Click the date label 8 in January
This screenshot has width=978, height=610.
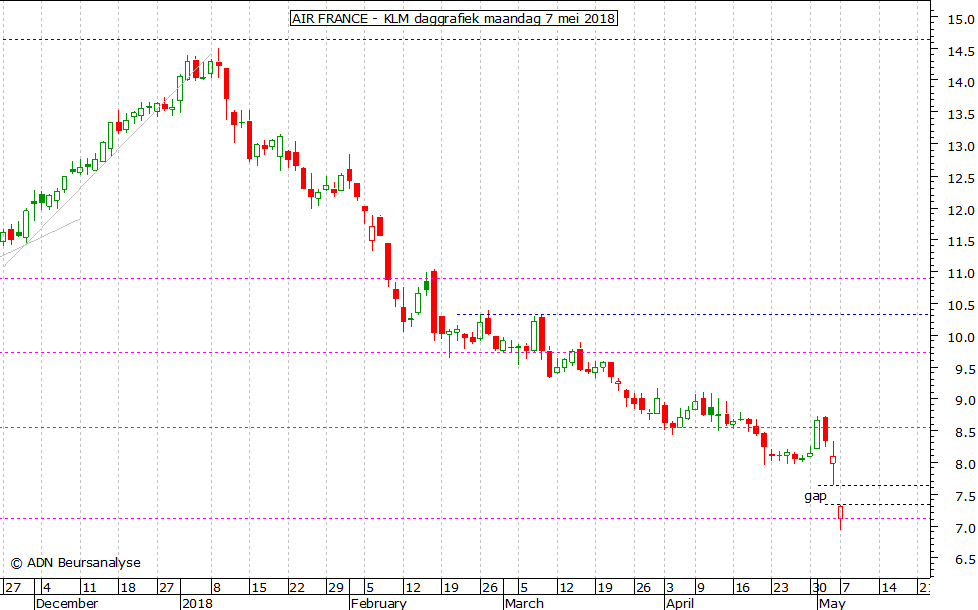pyautogui.click(x=216, y=588)
